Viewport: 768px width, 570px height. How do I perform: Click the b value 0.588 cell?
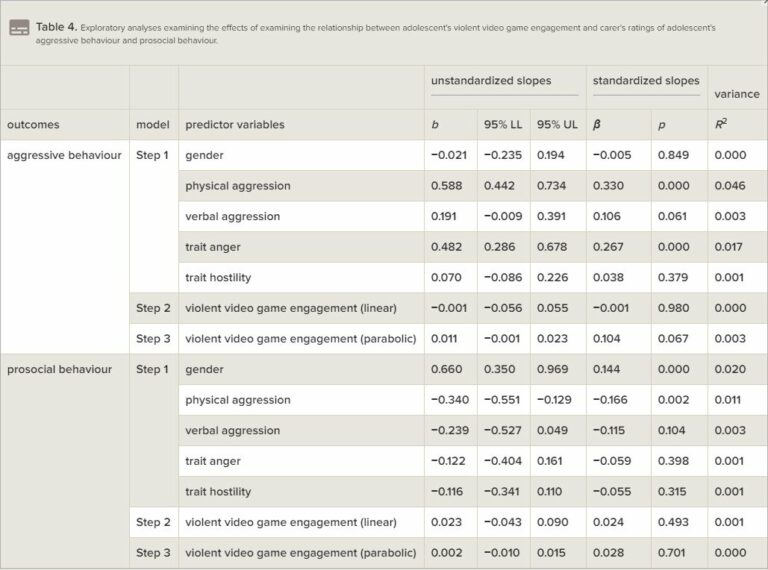446,186
